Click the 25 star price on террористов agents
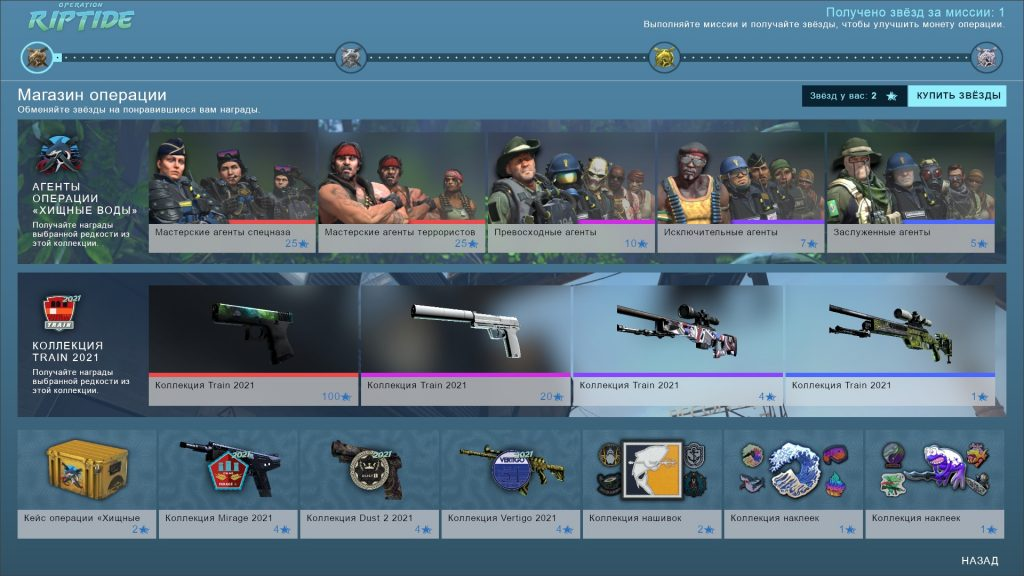Image resolution: width=1024 pixels, height=576 pixels. pos(466,244)
